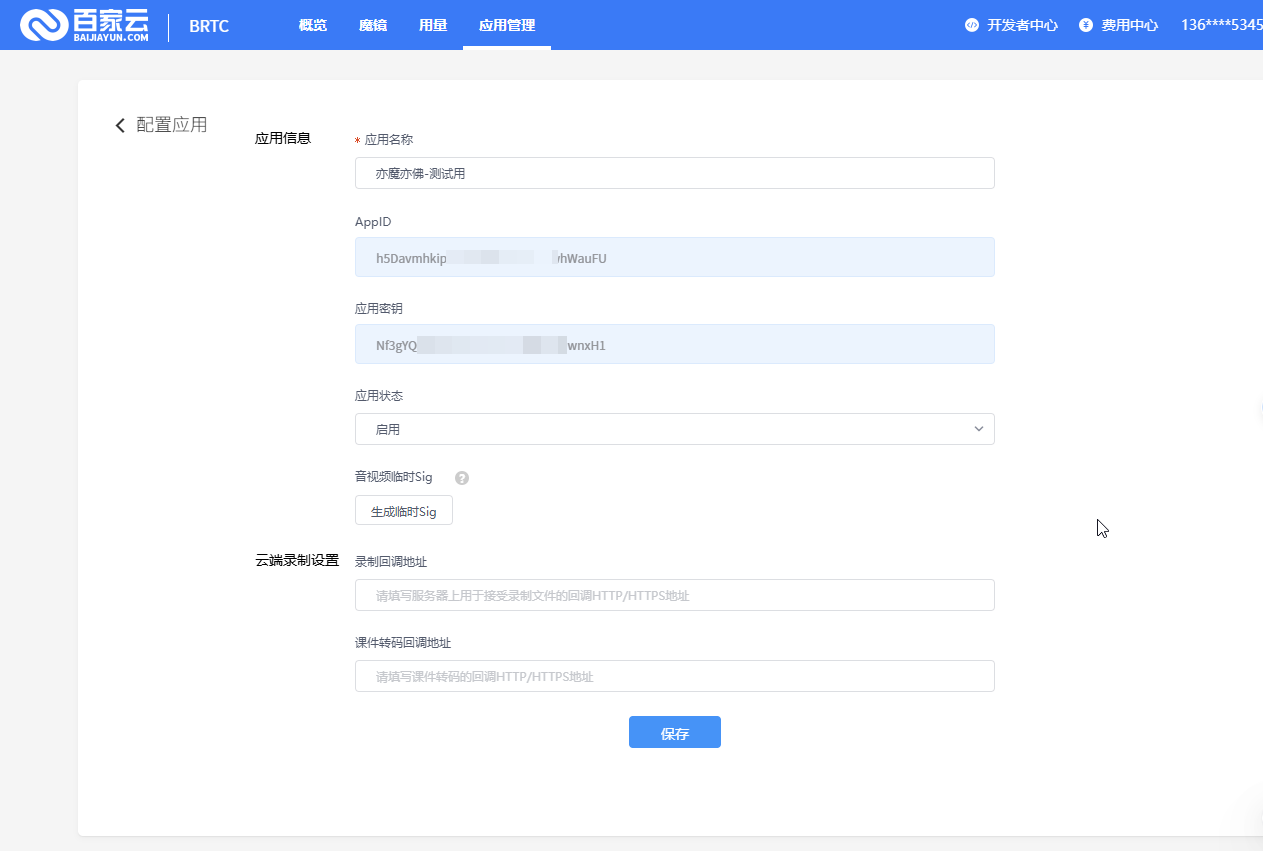The width and height of the screenshot is (1263, 851).
Task: Open the account menu 136****5345
Action: click(1221, 26)
